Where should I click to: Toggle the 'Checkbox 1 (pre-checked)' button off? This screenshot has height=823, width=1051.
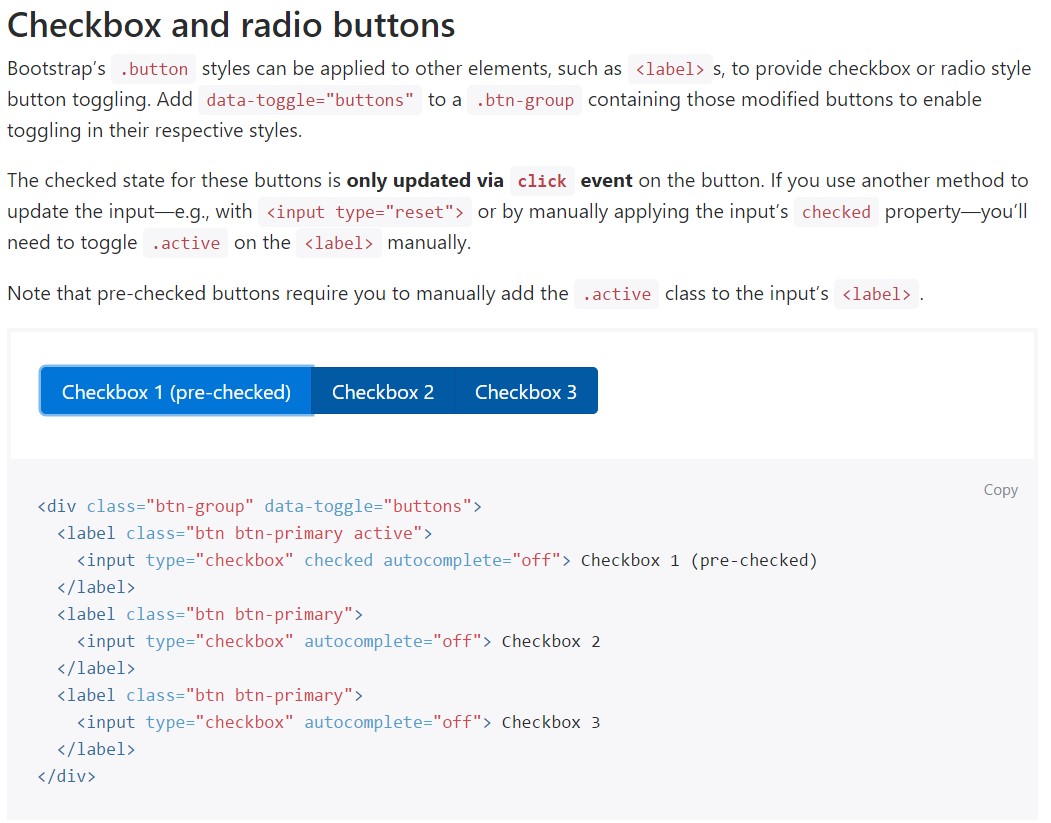(x=176, y=391)
